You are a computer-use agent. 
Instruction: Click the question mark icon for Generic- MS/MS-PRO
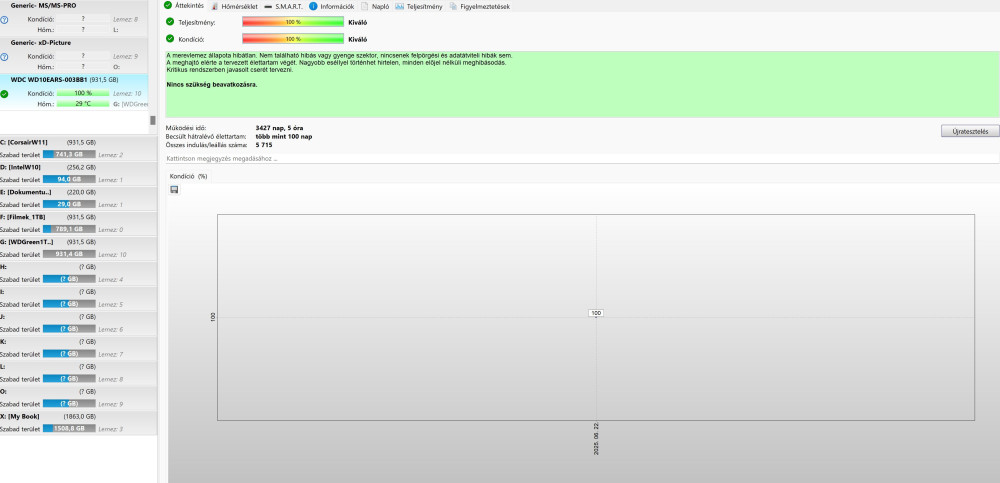(x=5, y=19)
